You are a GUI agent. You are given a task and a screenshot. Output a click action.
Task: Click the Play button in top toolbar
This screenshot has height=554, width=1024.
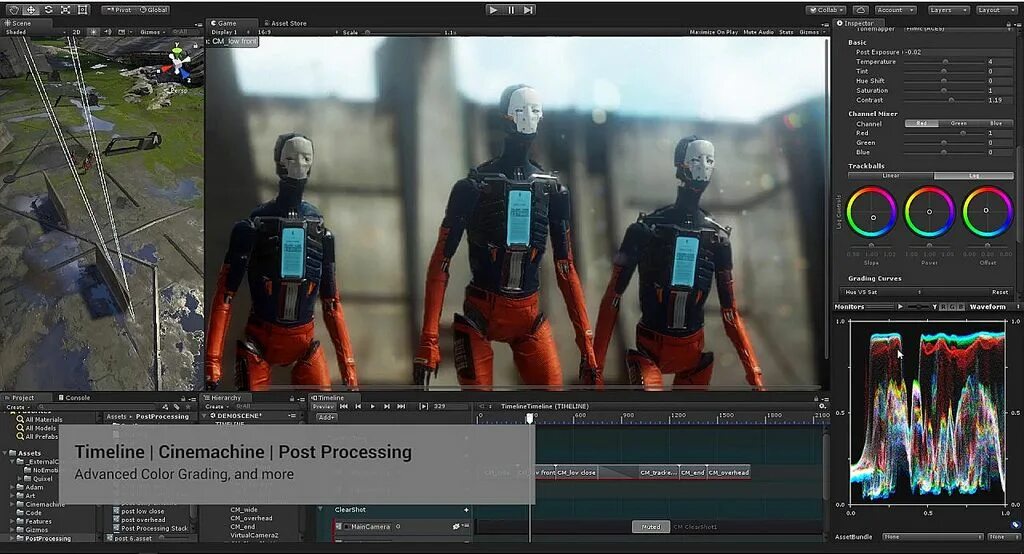[x=494, y=10]
